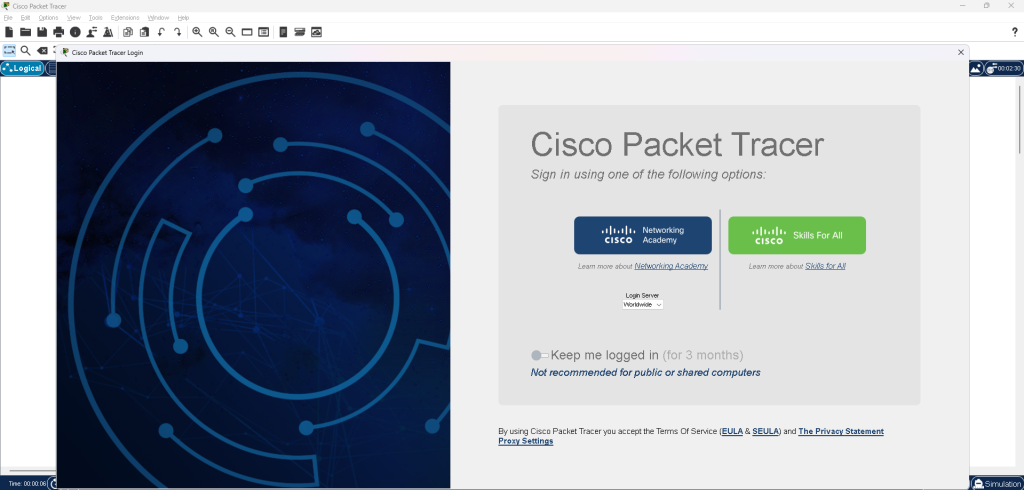This screenshot has width=1024, height=490.
Task: Open the Proxy Settings link
Action: tap(525, 441)
